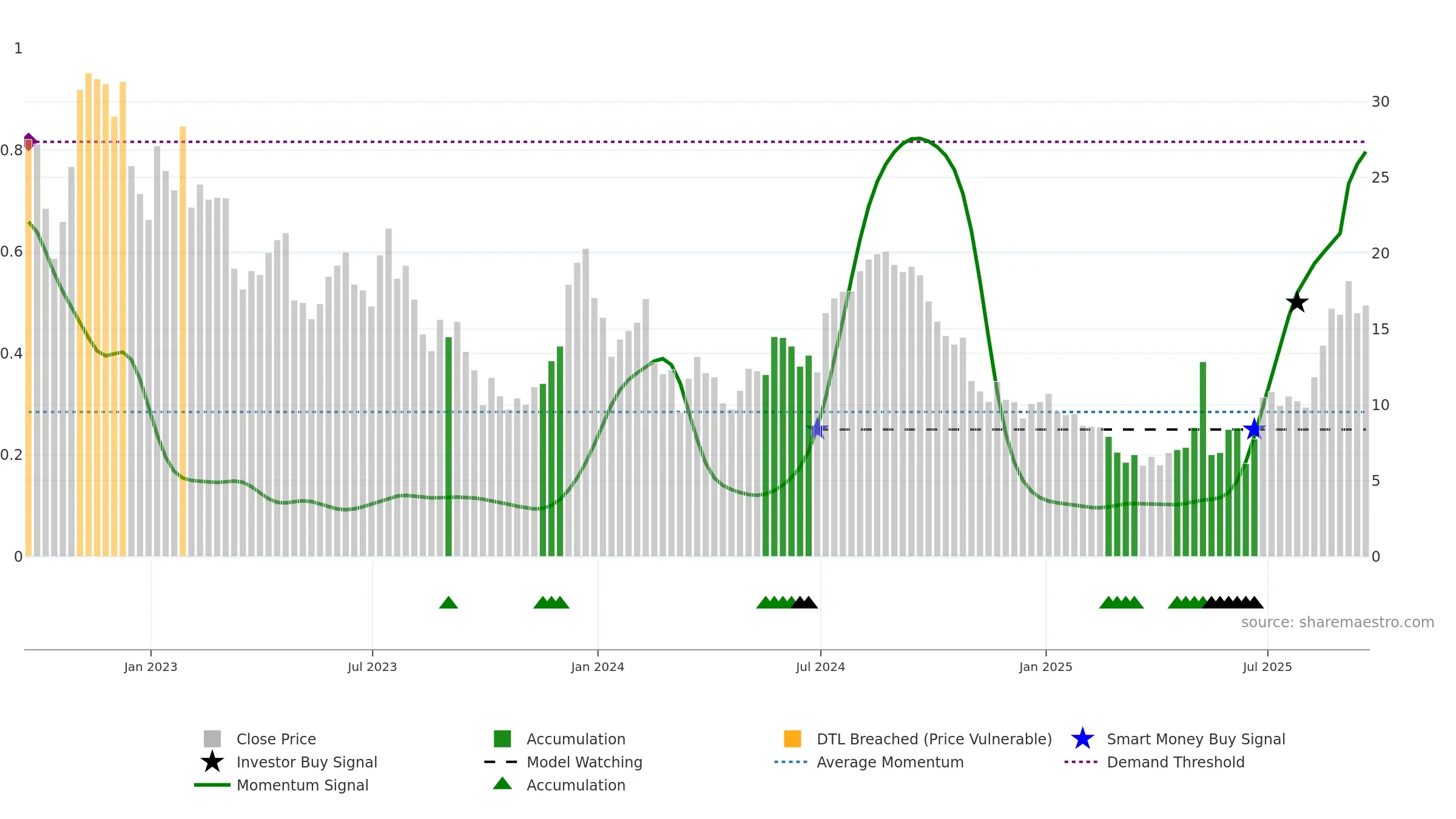Image resolution: width=1456 pixels, height=819 pixels.
Task: Click the blue Smart Money star near Jul 2025
Action: click(x=1254, y=429)
